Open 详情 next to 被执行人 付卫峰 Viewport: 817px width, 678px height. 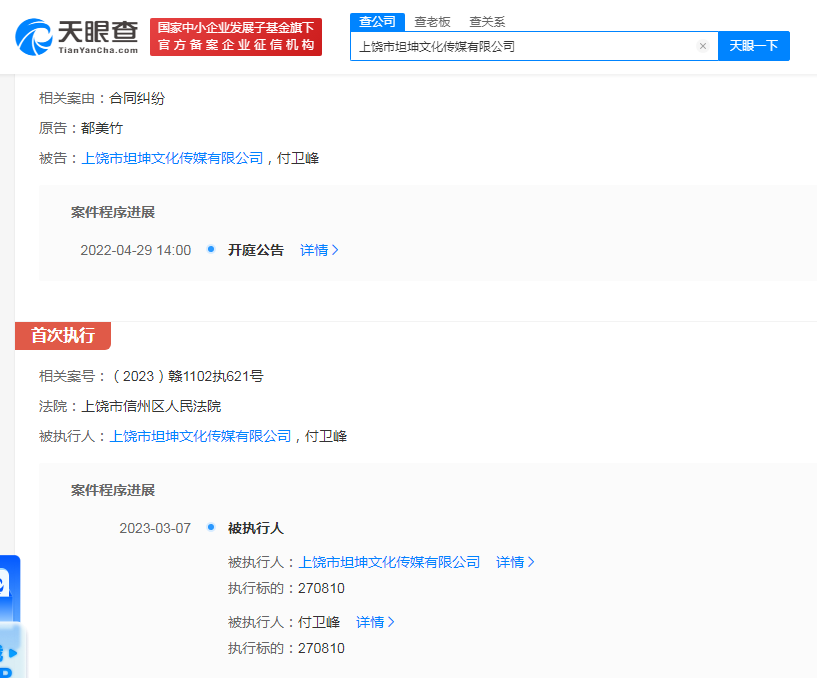375,622
